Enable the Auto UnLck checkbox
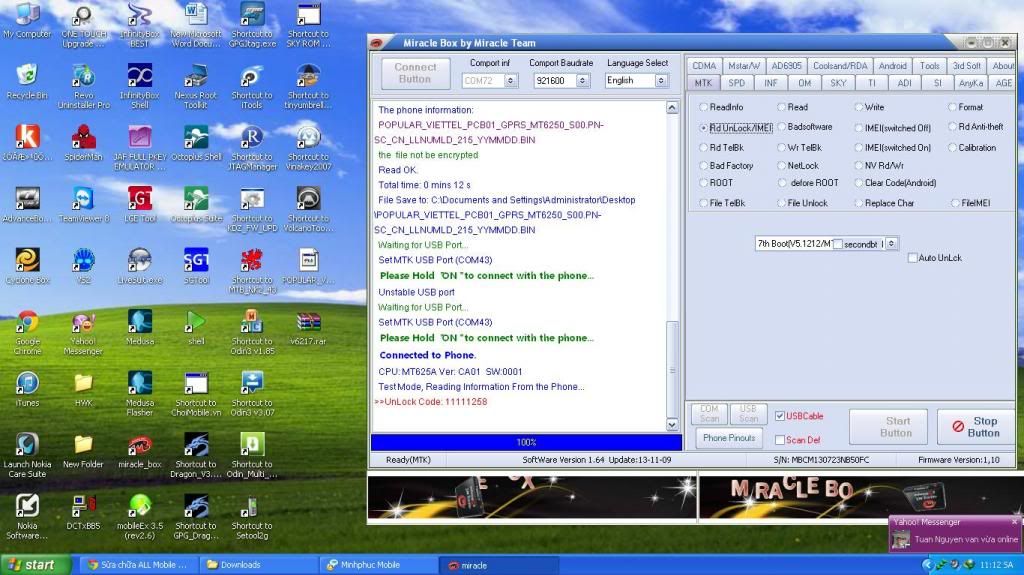This screenshot has width=1024, height=575. pyautogui.click(x=913, y=258)
